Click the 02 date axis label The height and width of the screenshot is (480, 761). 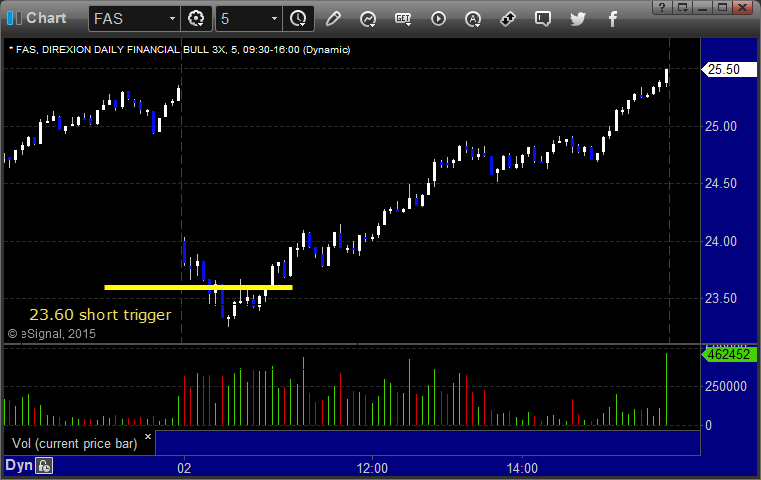(184, 468)
